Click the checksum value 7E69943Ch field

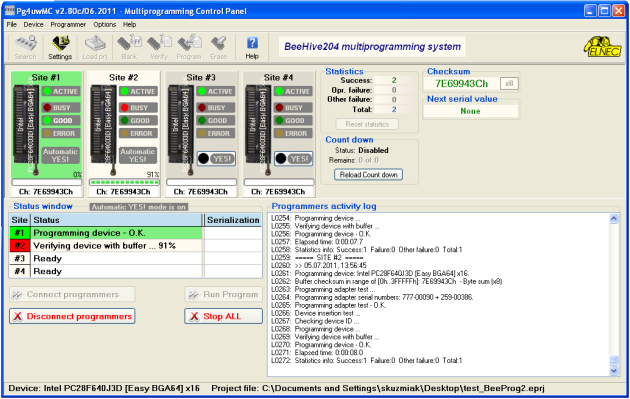[462, 84]
